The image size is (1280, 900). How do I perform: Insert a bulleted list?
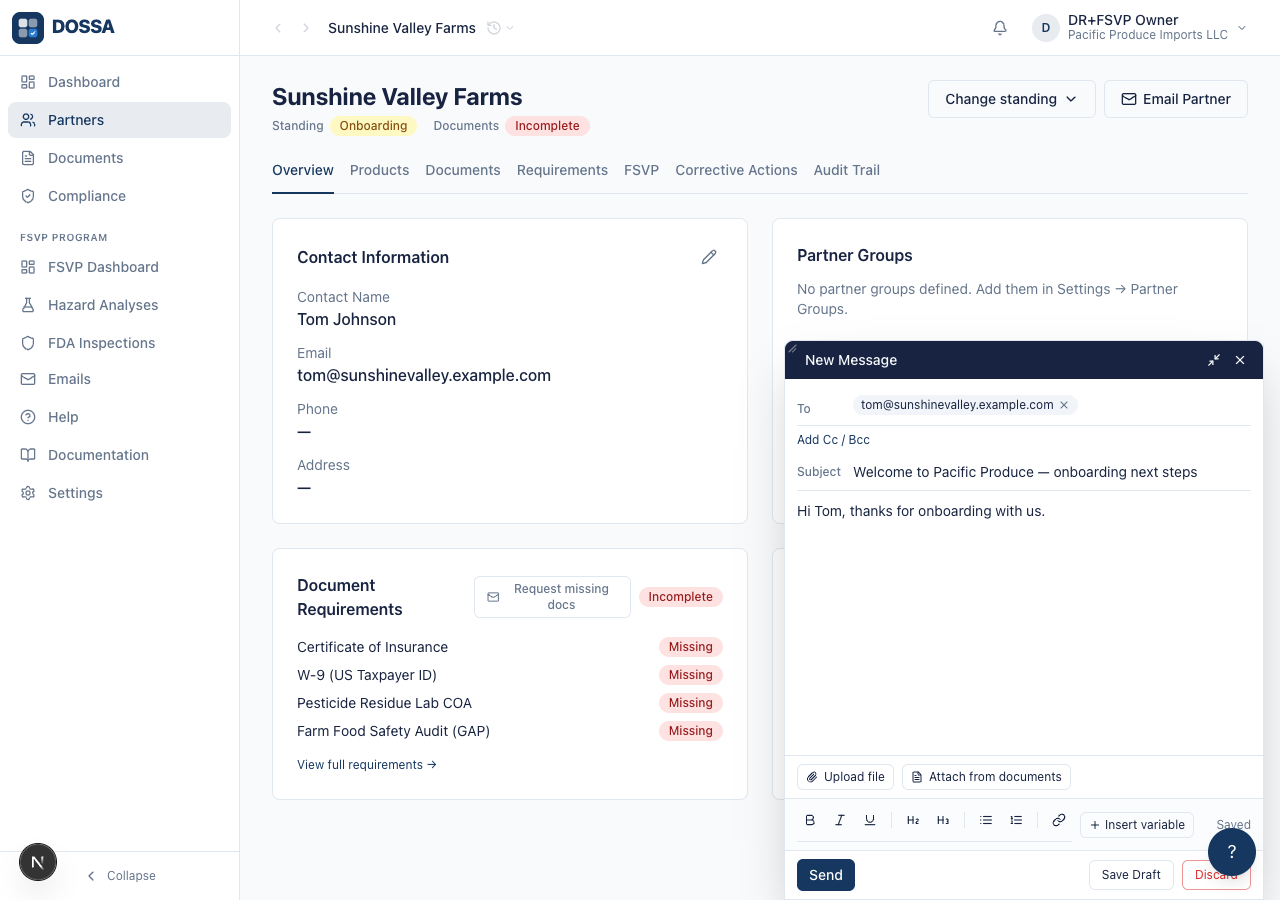(986, 820)
